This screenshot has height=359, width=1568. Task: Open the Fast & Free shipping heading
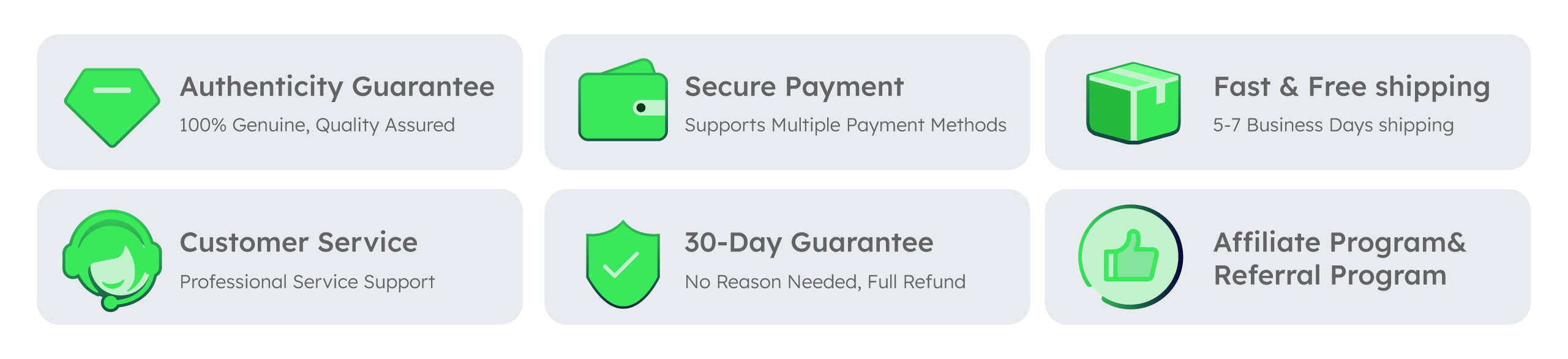[1351, 87]
